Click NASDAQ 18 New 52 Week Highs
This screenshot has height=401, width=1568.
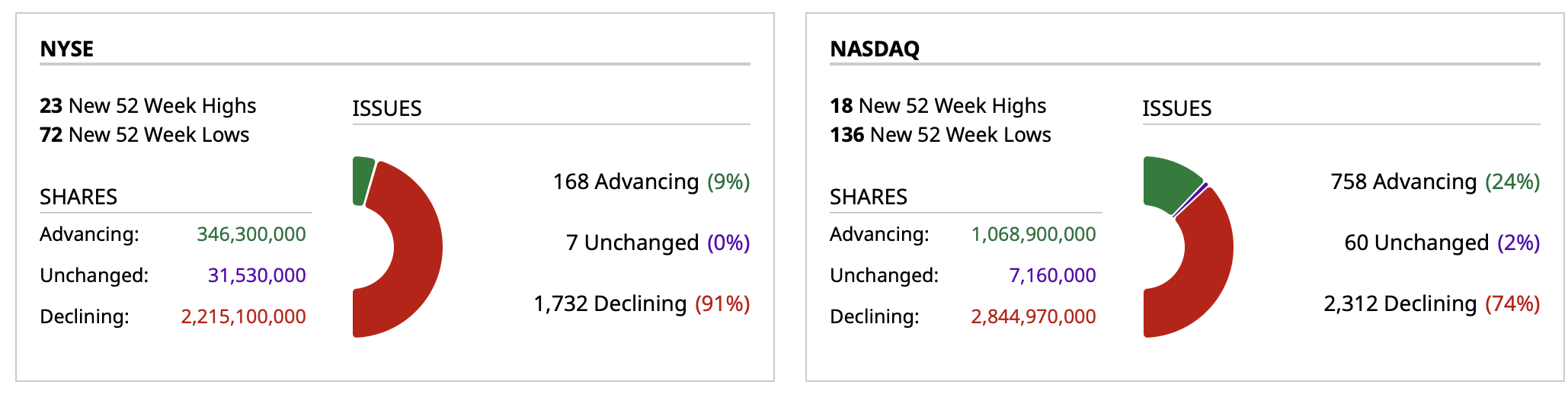[x=938, y=105]
